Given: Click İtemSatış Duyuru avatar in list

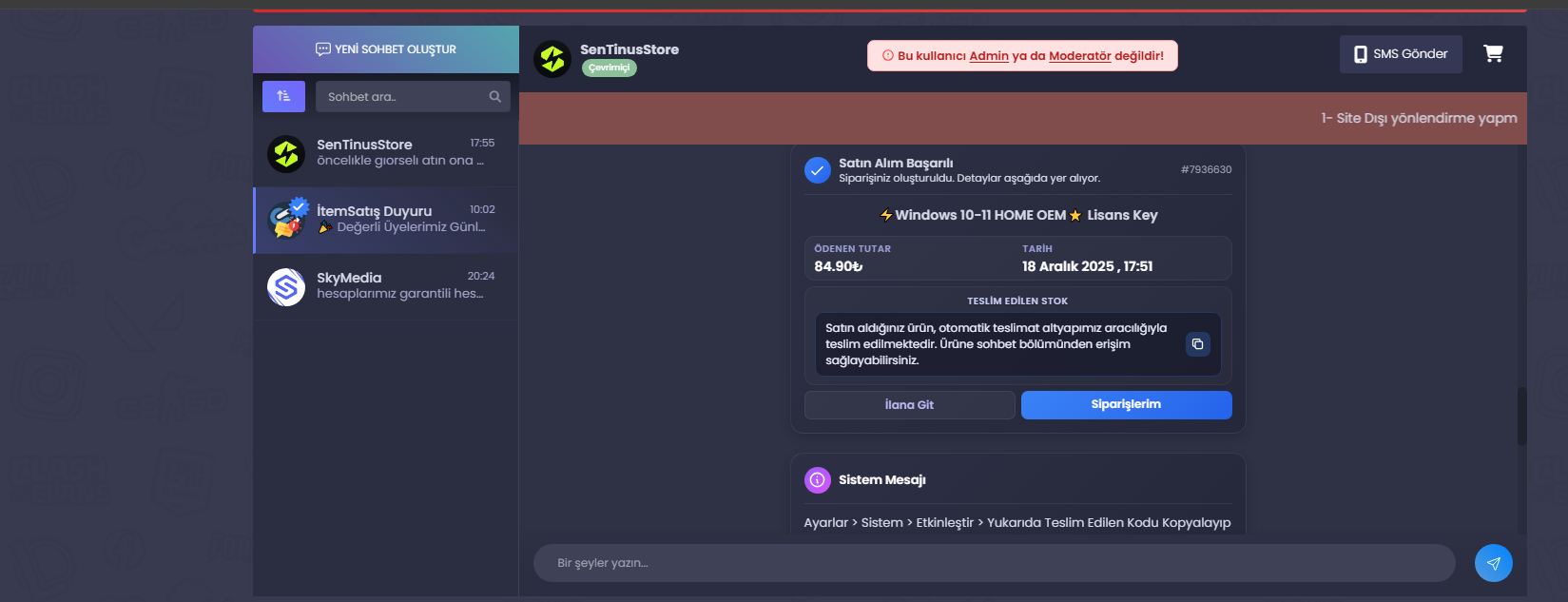Looking at the screenshot, I should click(286, 220).
